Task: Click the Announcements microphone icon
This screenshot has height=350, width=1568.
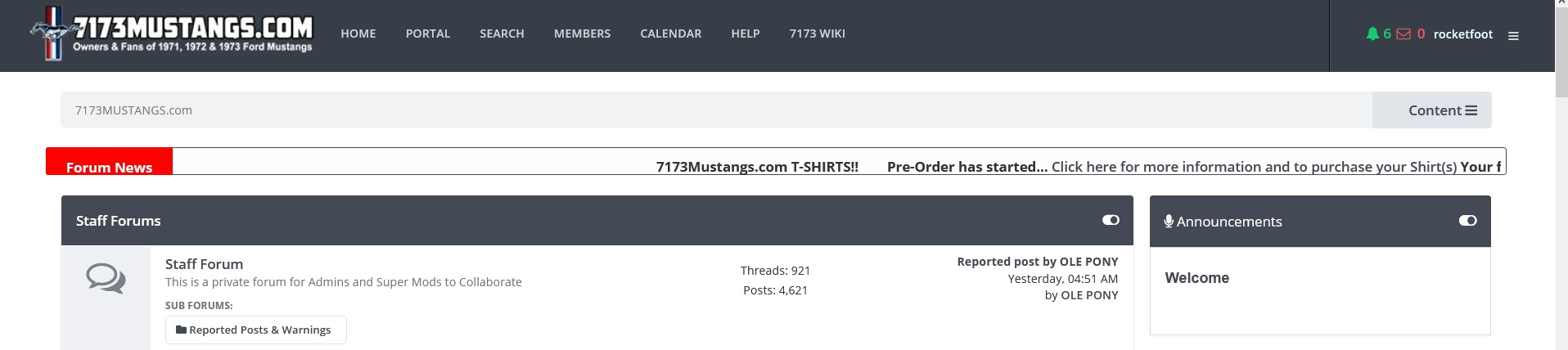Action: 1169,221
